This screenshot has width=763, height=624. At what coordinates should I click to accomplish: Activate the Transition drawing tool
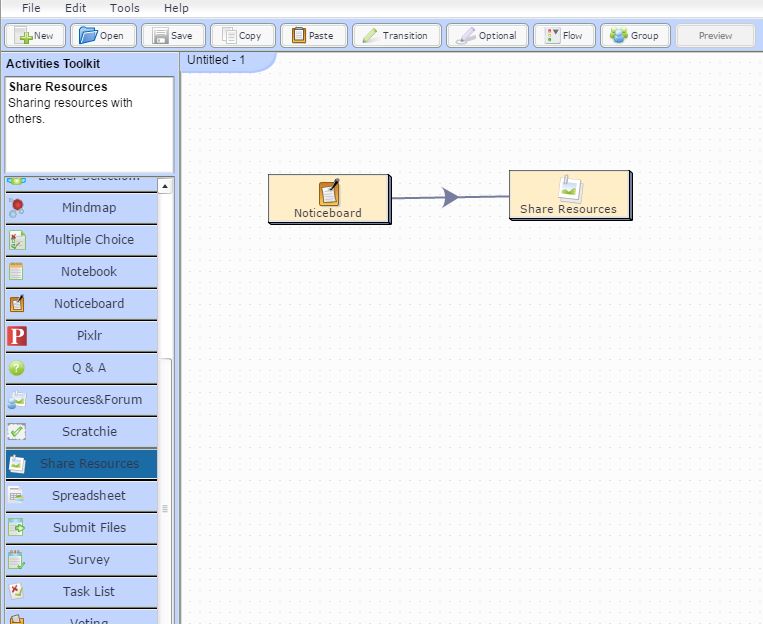coord(394,36)
